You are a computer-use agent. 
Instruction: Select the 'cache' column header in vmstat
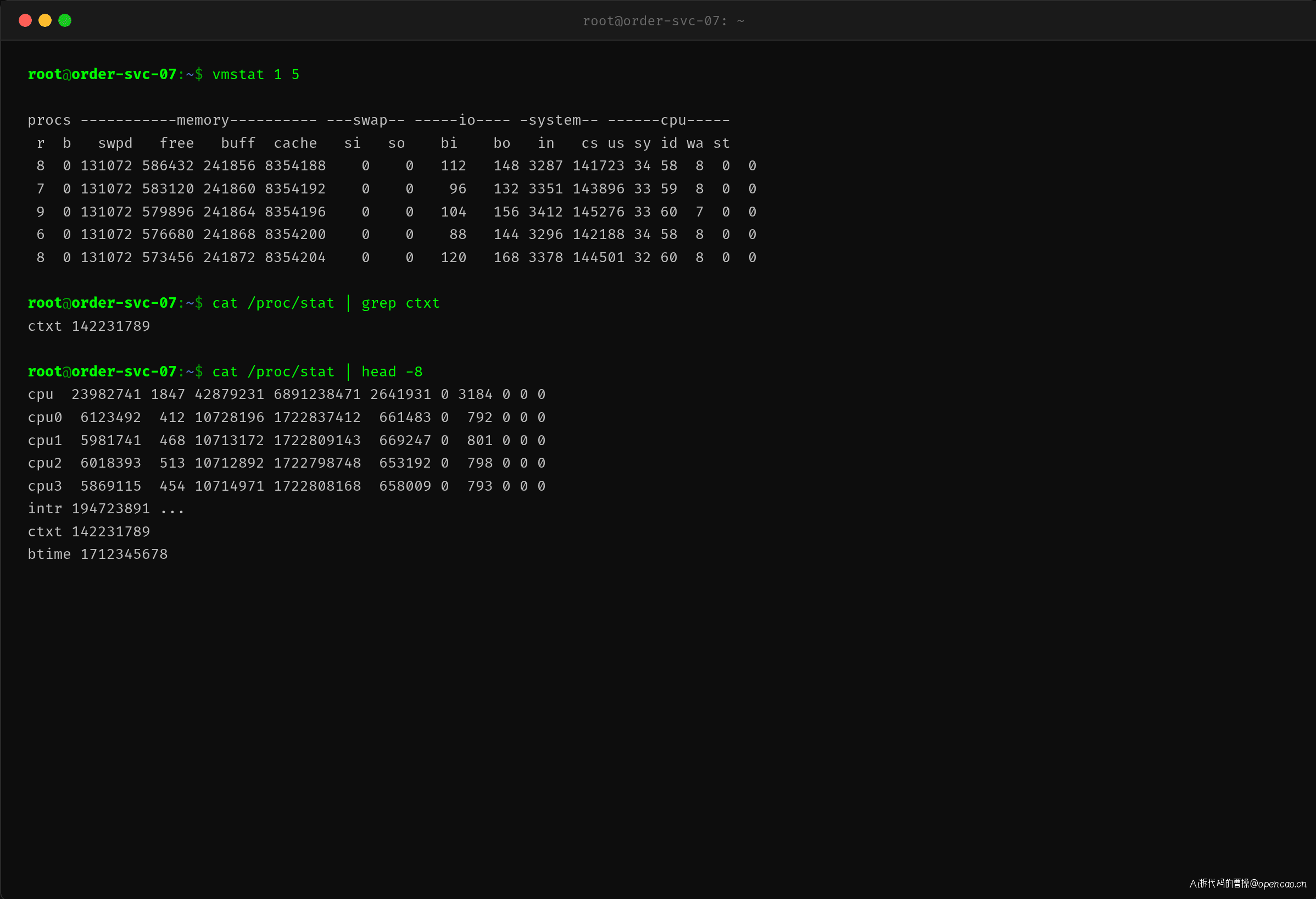click(295, 143)
